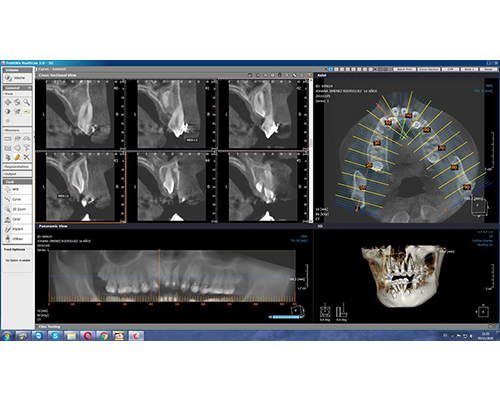This screenshot has height=397, width=500.
Task: Expand the Output section
Action: pos(17,174)
